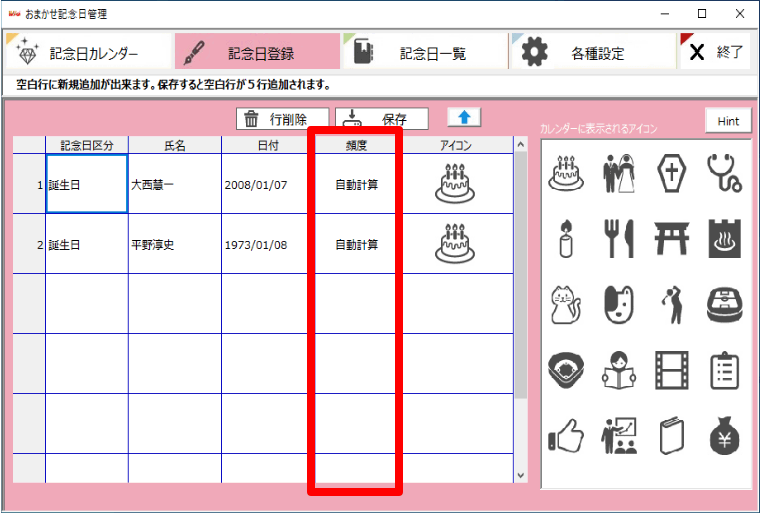Click the 頻度 column header
Image resolution: width=760 pixels, height=514 pixels.
click(x=356, y=145)
